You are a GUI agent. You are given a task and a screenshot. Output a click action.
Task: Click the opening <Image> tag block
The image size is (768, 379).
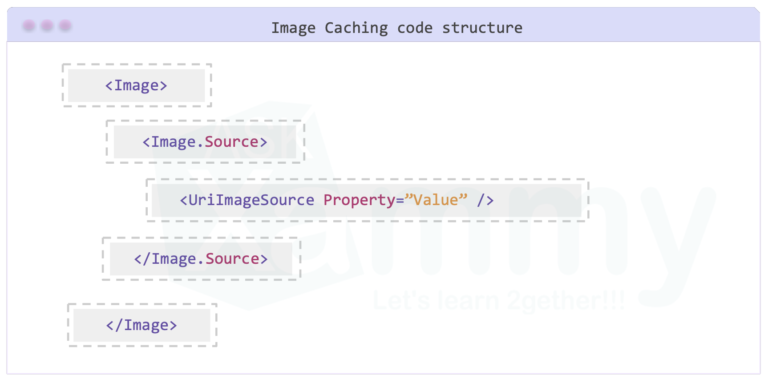137,85
